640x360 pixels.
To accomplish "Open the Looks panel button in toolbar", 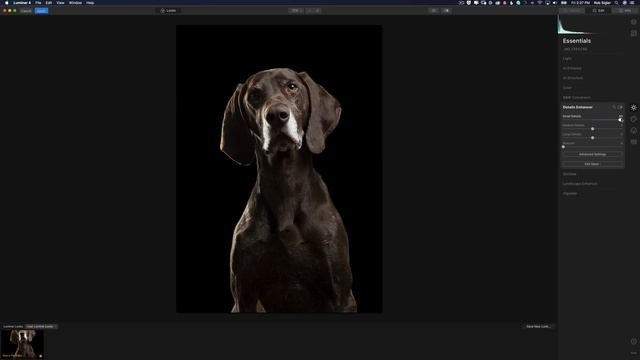I will (168, 11).
